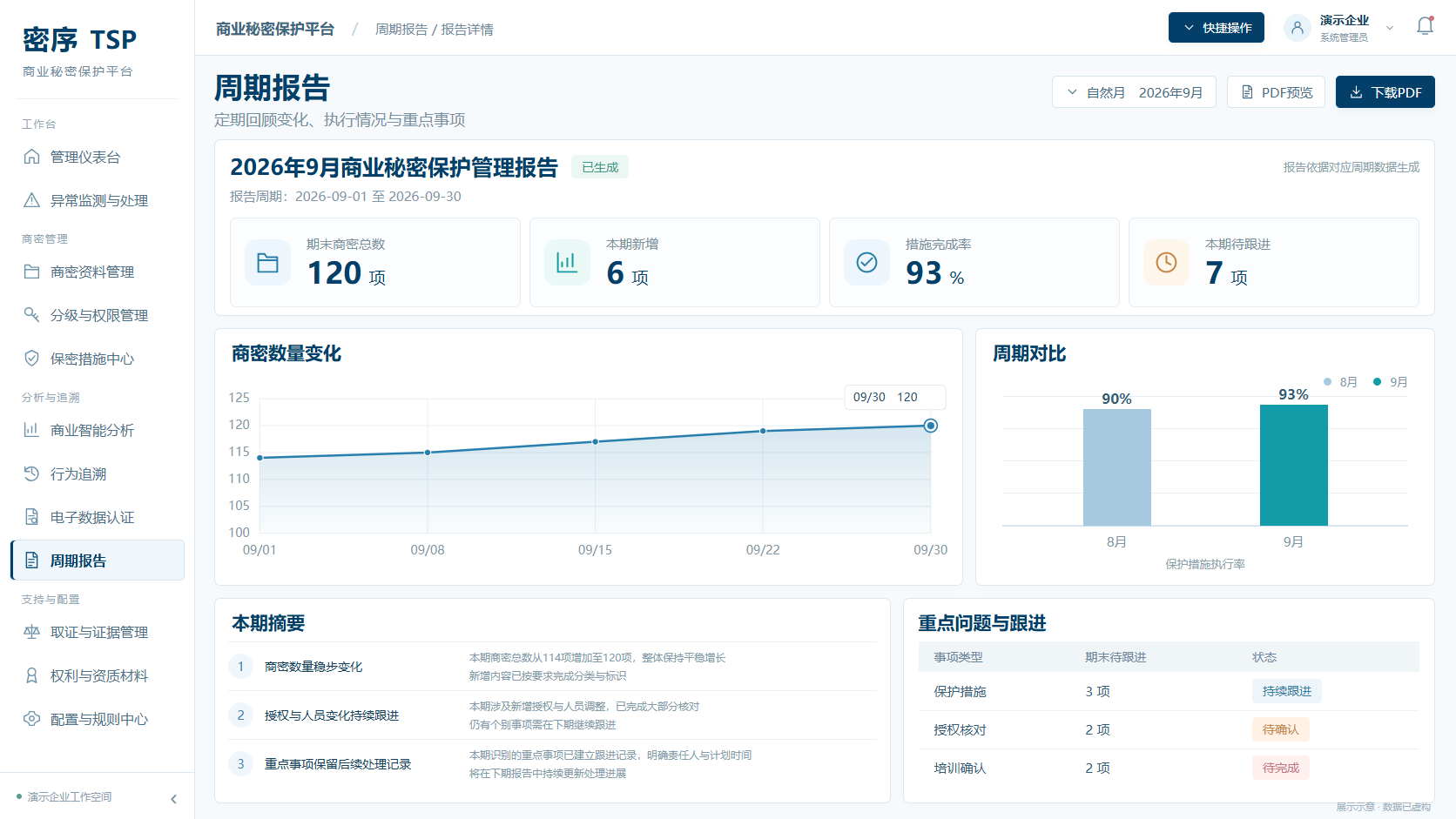Open 商业智能分析 in the sidebar
Image resolution: width=1456 pixels, height=819 pixels.
[98, 430]
